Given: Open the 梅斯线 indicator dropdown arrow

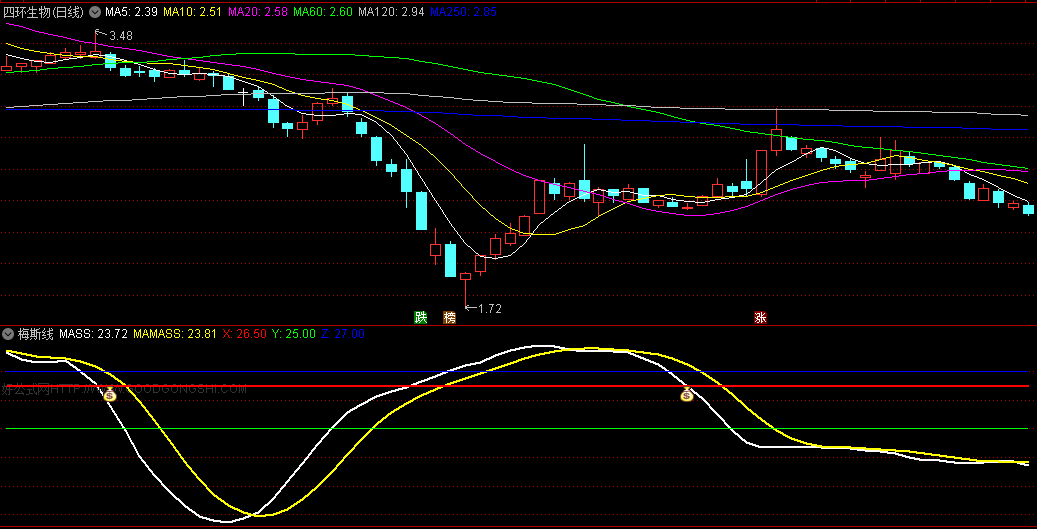Looking at the screenshot, I should (9, 334).
